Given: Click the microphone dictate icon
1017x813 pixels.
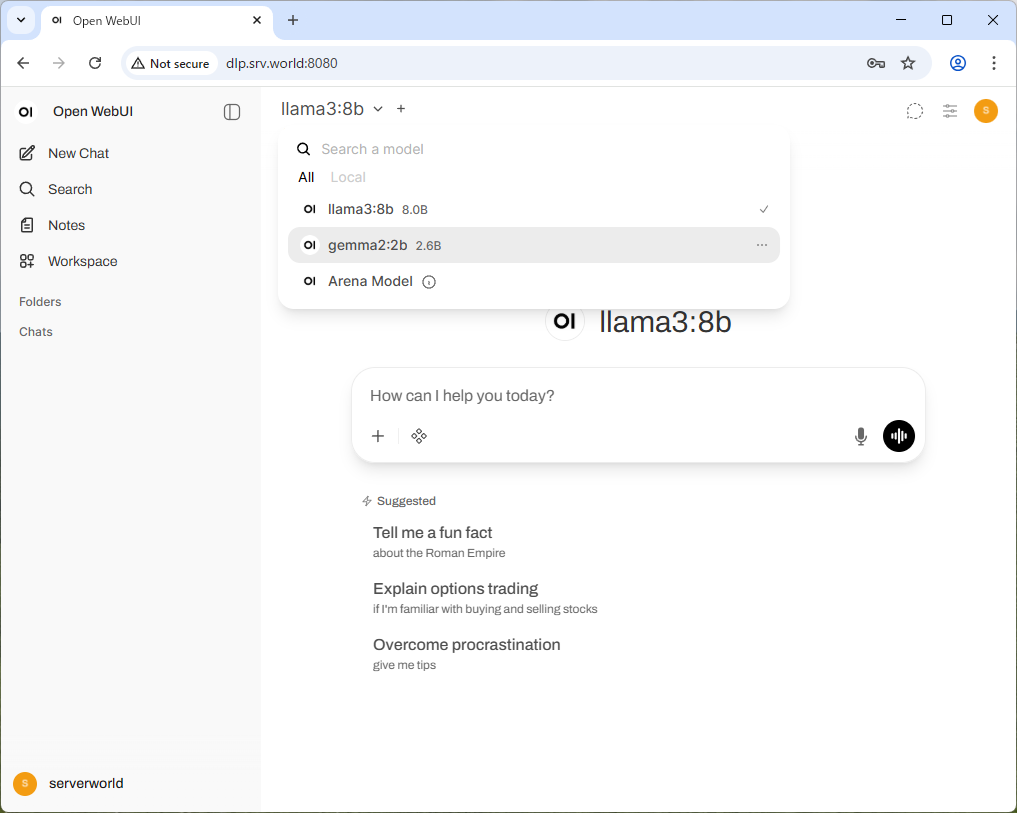Looking at the screenshot, I should click(x=860, y=436).
